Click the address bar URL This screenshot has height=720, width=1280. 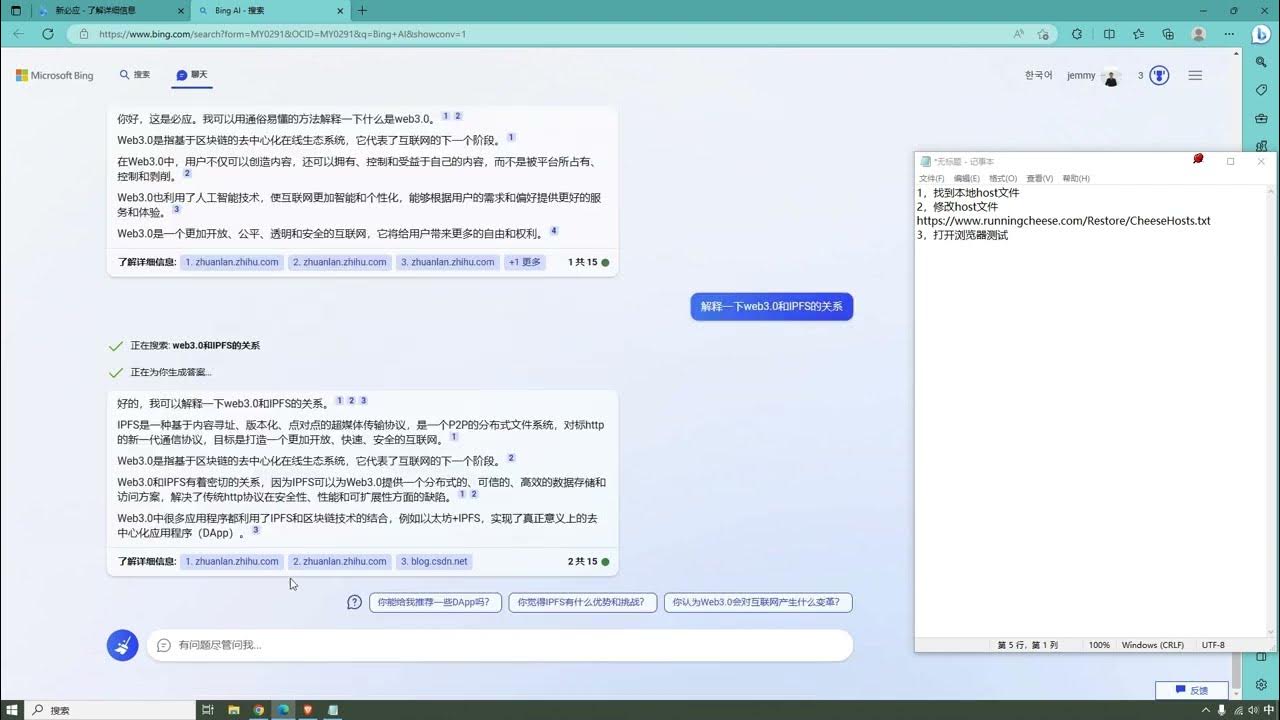[282, 33]
